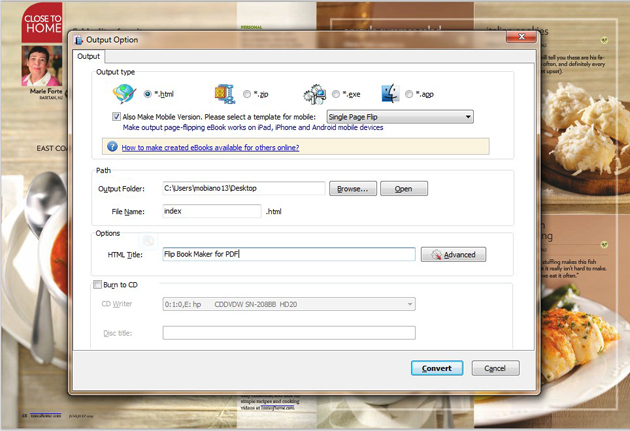Click the Mac APP Finder icon

[390, 94]
